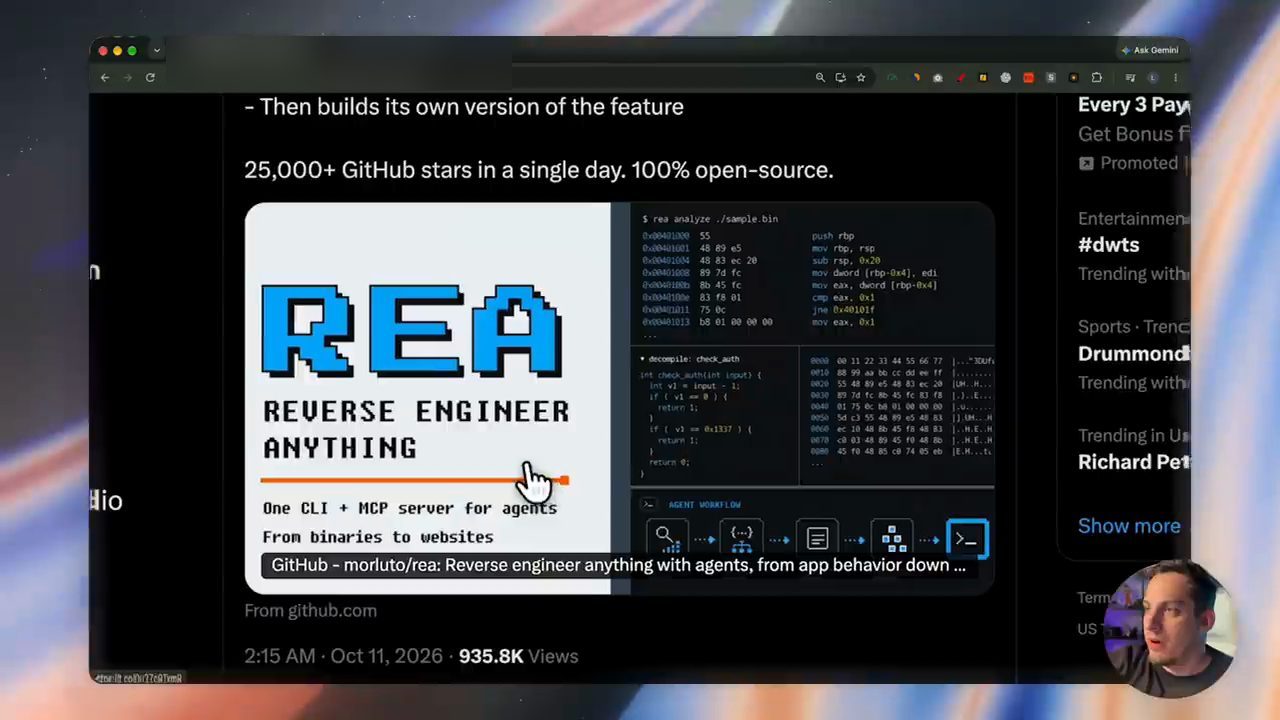Open the profile avatar in the toolbar
Screen dimensions: 1280x720
pyautogui.click(x=1152, y=78)
